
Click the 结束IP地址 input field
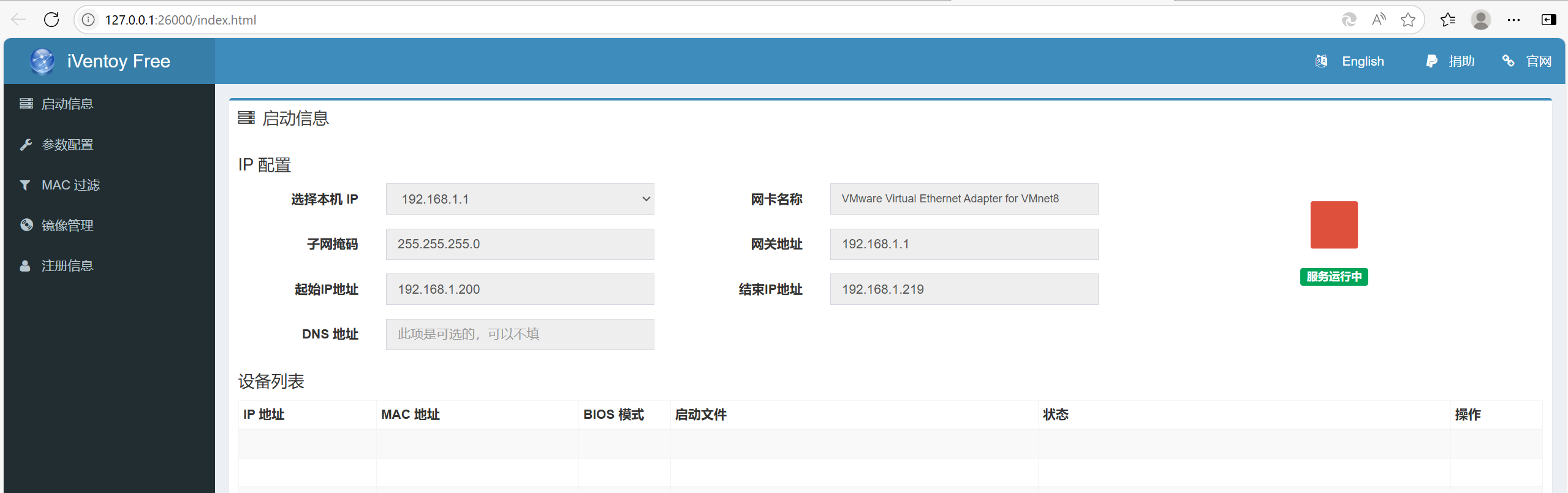pos(964,289)
